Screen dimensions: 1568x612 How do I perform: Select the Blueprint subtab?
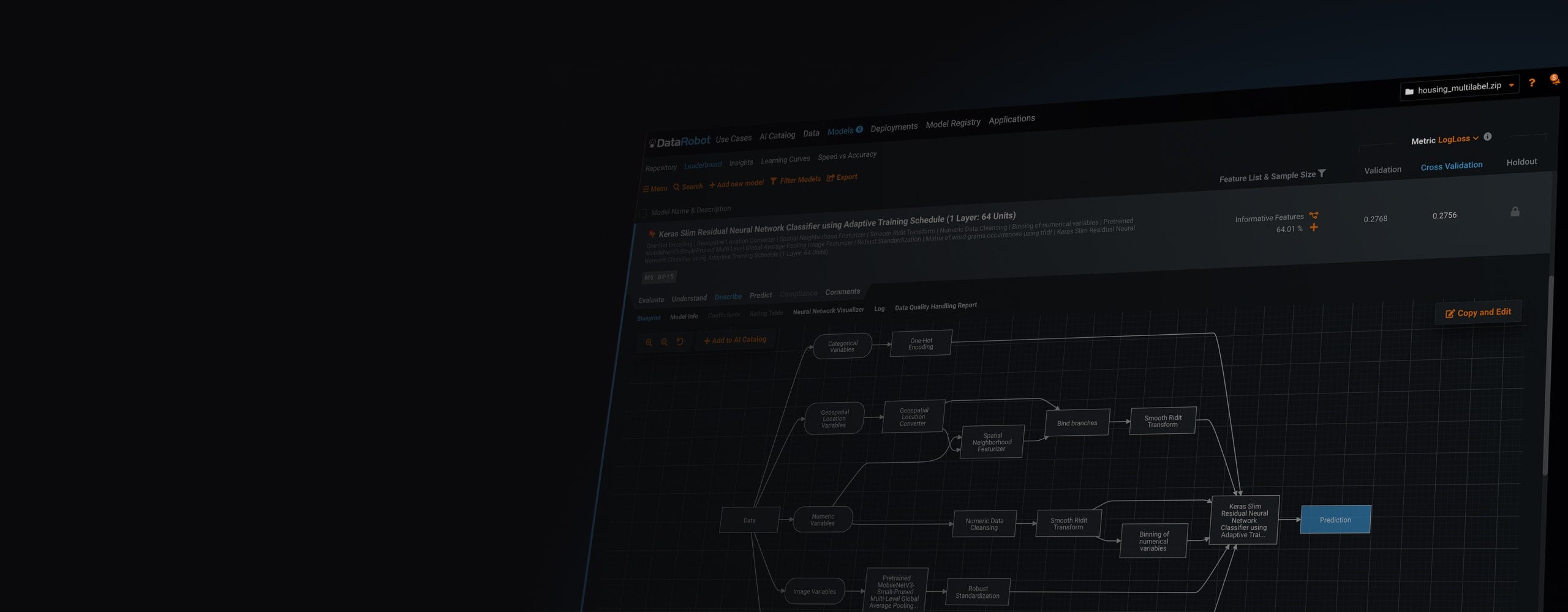[x=649, y=318]
